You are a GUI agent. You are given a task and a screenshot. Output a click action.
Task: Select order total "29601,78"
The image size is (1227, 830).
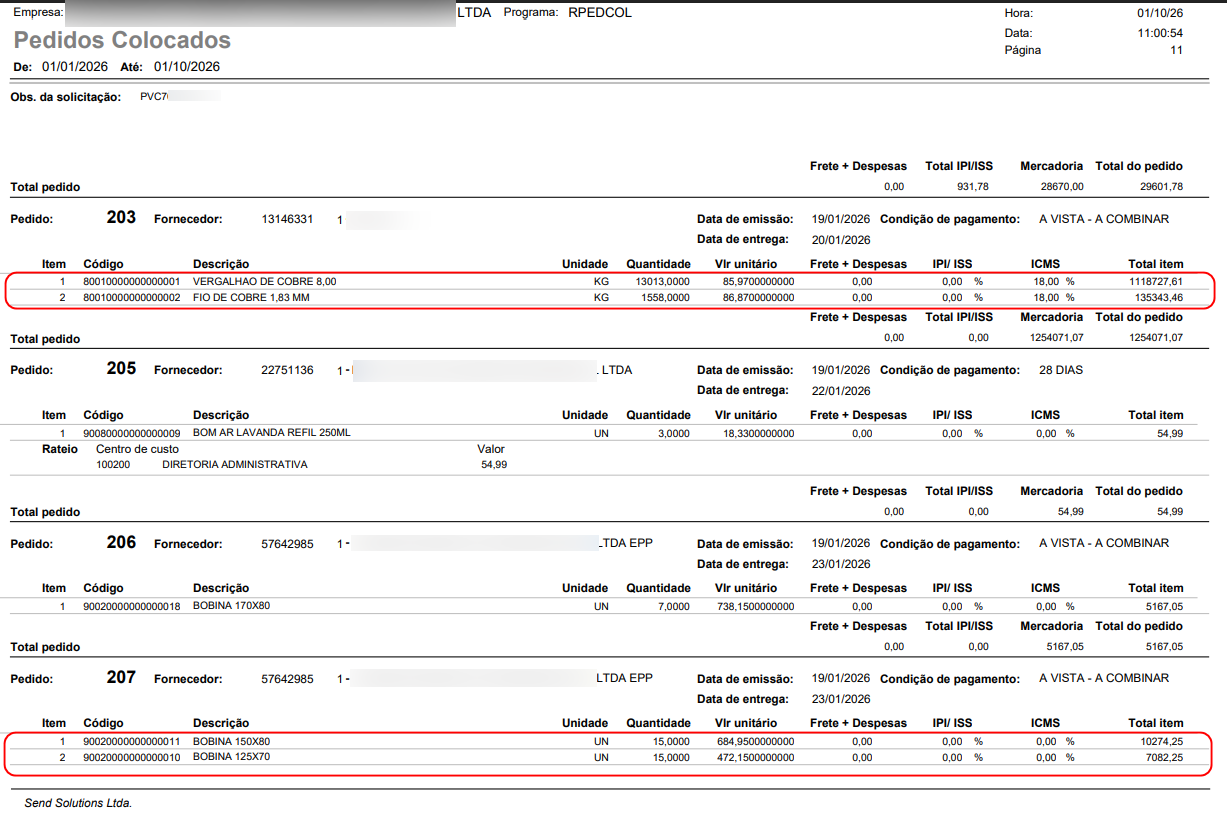point(1162,187)
